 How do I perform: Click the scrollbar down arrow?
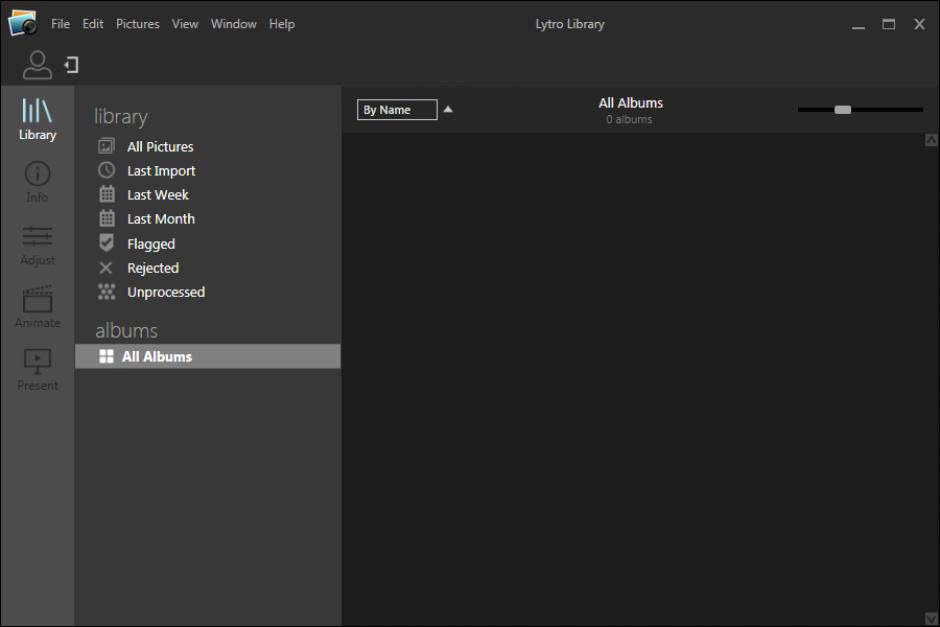[931, 618]
